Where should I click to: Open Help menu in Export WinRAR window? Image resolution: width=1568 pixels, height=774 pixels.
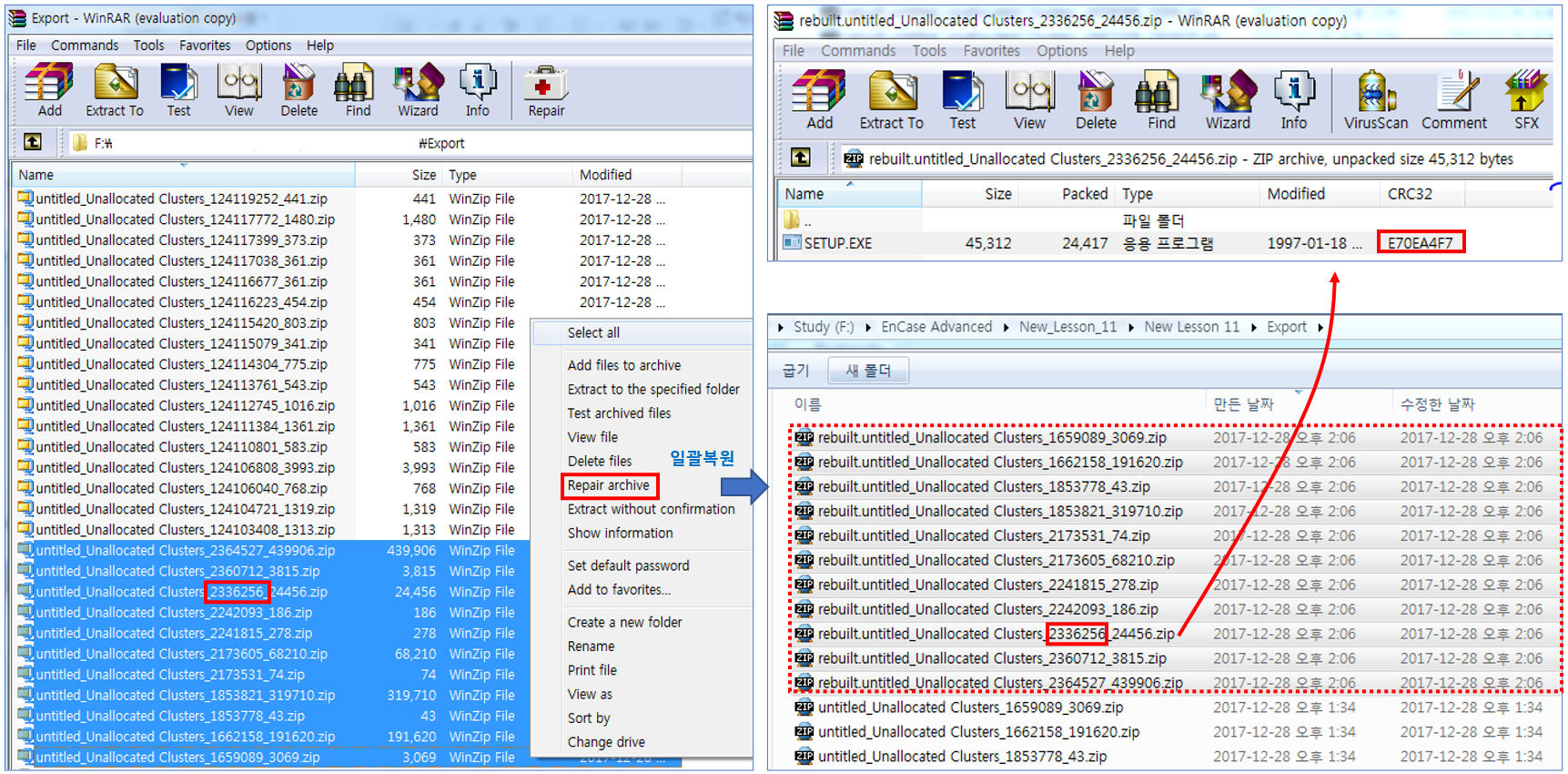coord(320,45)
